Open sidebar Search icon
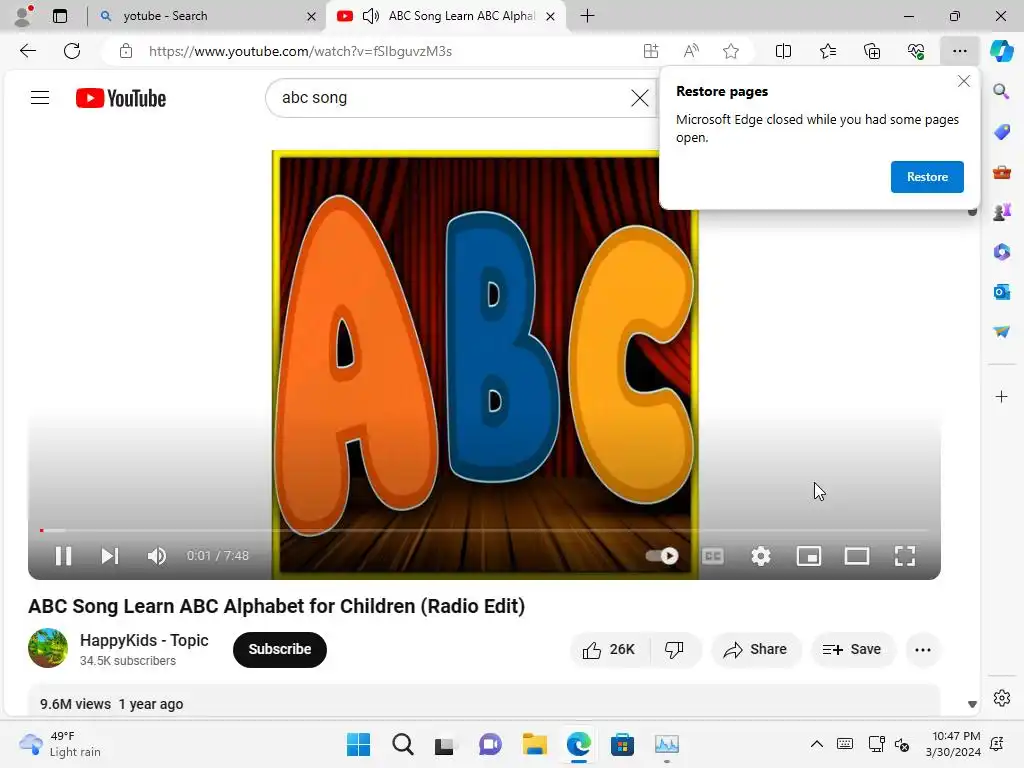 (1001, 91)
